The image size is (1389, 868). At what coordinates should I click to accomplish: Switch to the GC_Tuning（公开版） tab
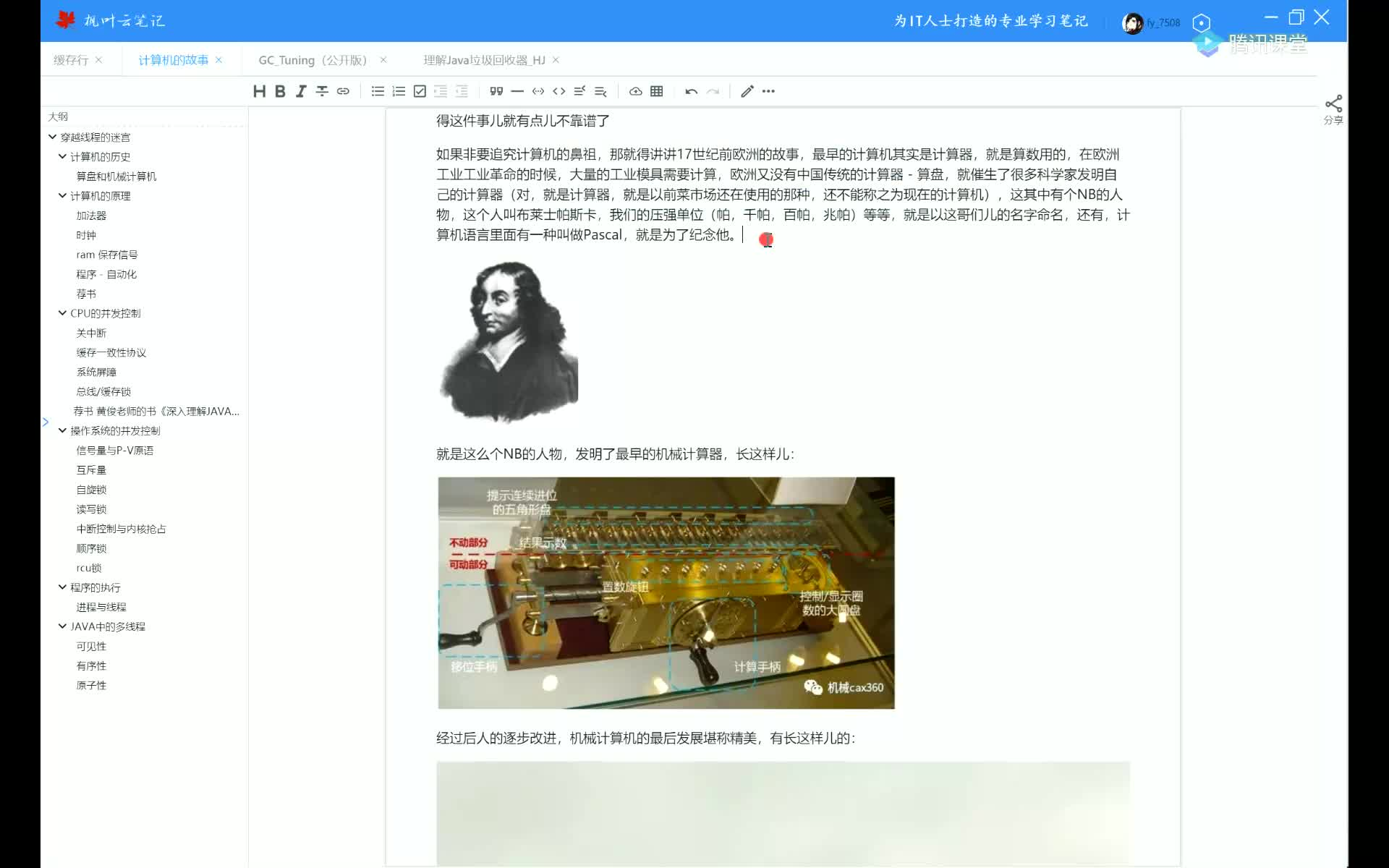[x=313, y=60]
